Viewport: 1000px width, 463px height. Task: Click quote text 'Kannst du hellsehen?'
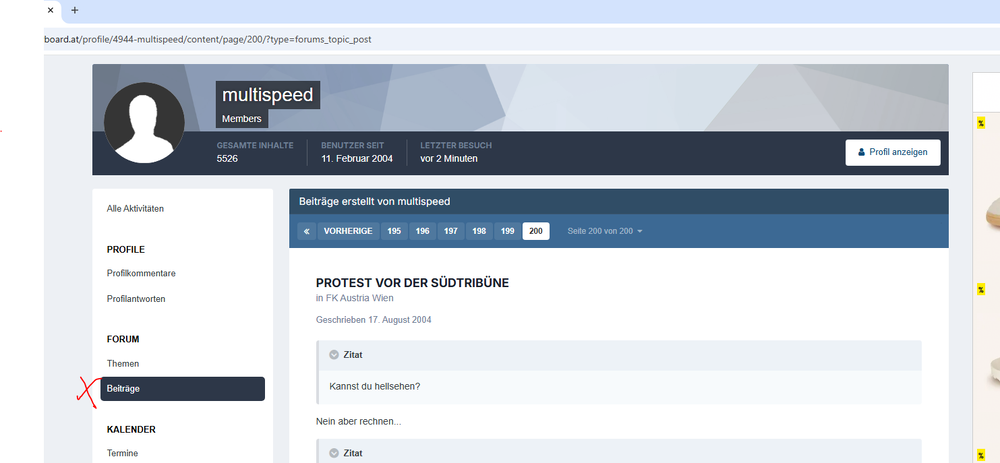[x=375, y=386]
